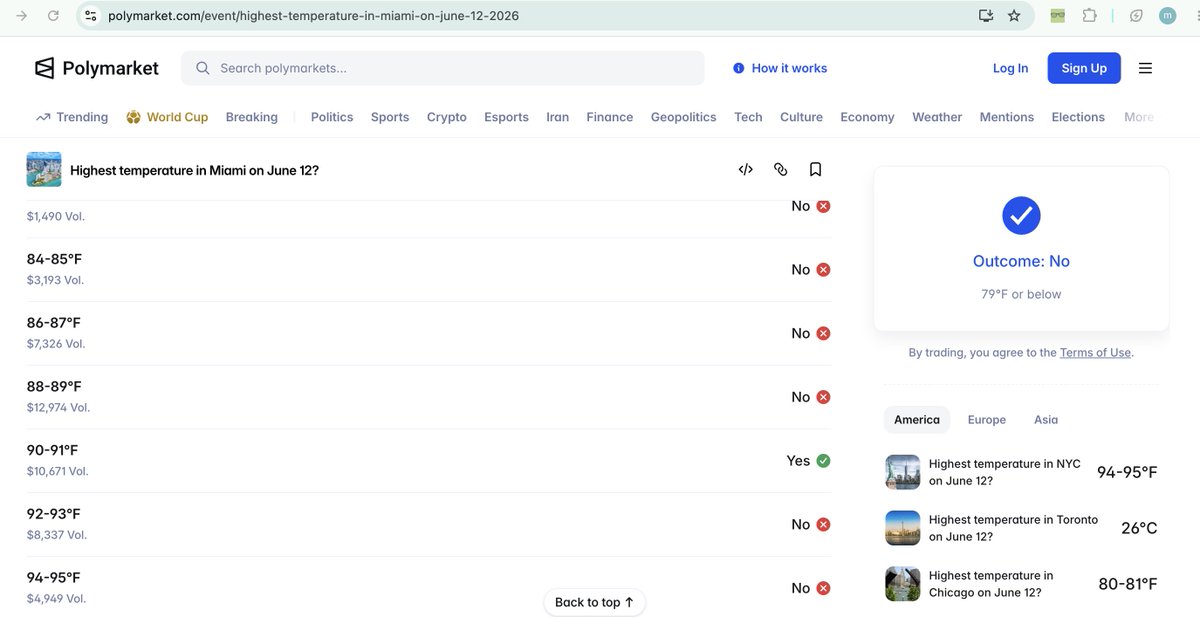The width and height of the screenshot is (1200, 617).
Task: Open the green extension icon in the browser toolbar
Action: pos(1058,16)
